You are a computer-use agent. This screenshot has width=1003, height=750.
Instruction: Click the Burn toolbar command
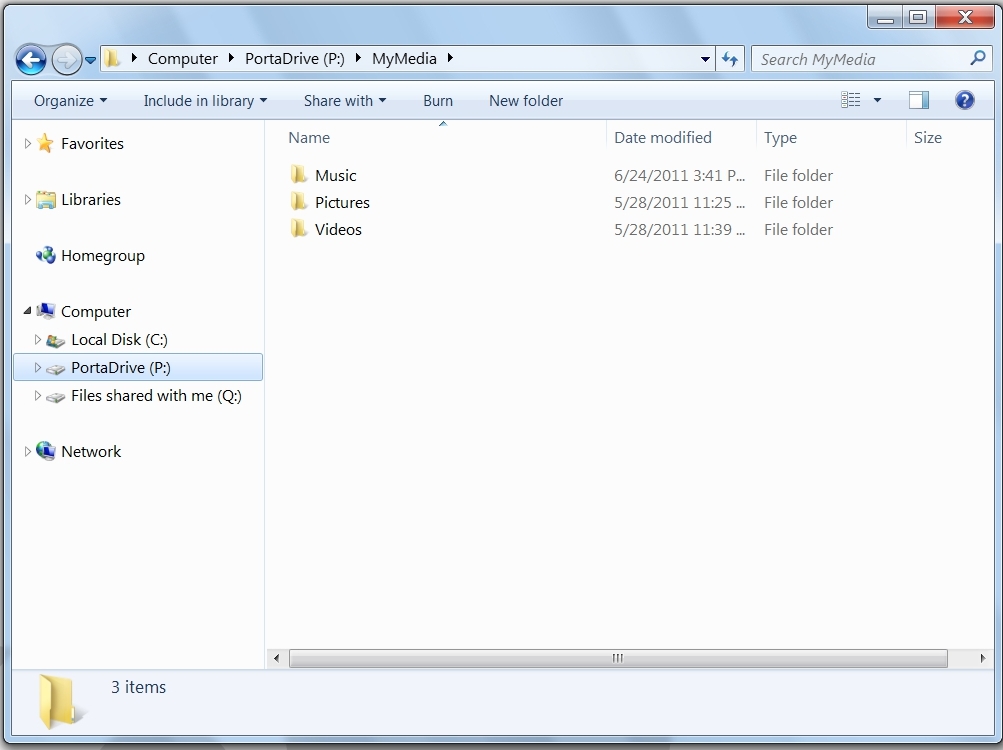click(x=438, y=101)
